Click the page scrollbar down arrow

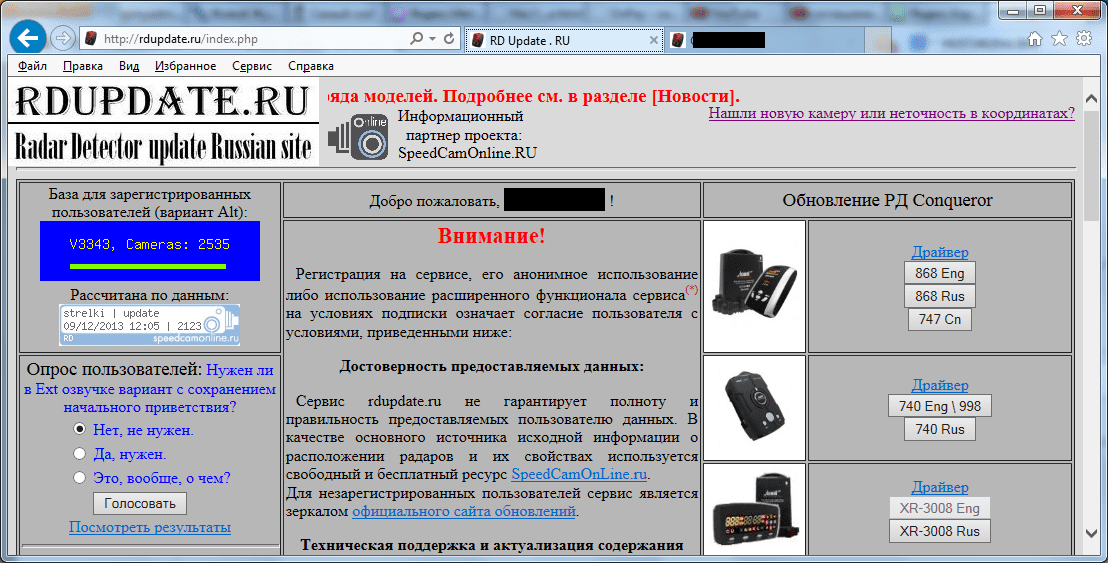(1091, 534)
